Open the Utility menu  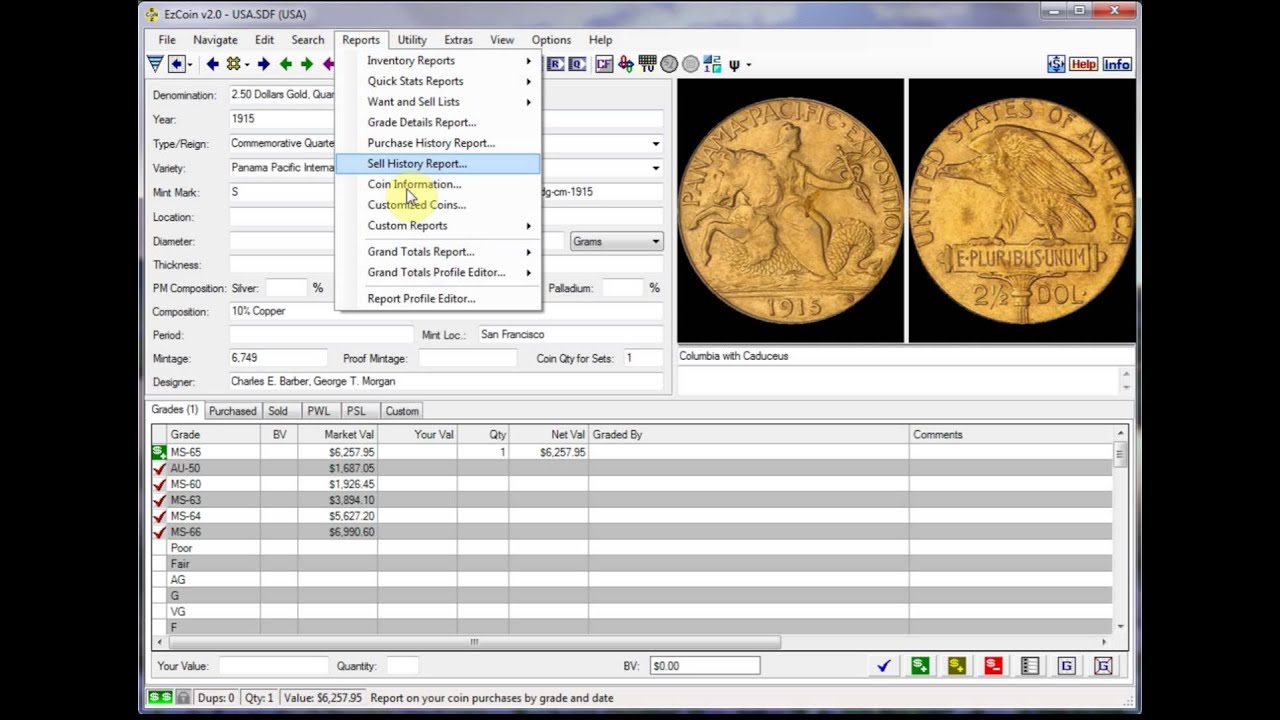point(412,40)
